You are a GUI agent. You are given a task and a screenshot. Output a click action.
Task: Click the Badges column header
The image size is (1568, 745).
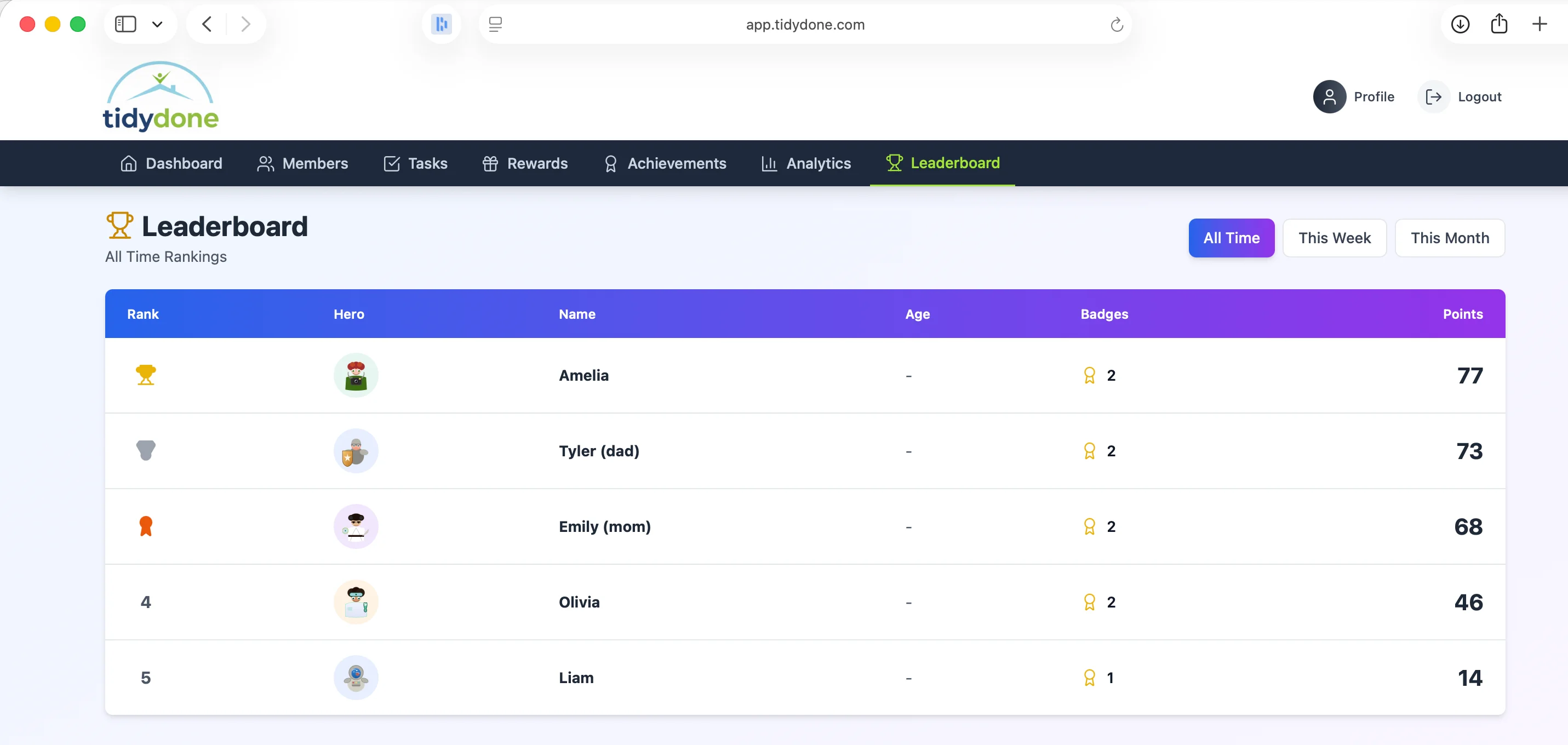(x=1104, y=314)
